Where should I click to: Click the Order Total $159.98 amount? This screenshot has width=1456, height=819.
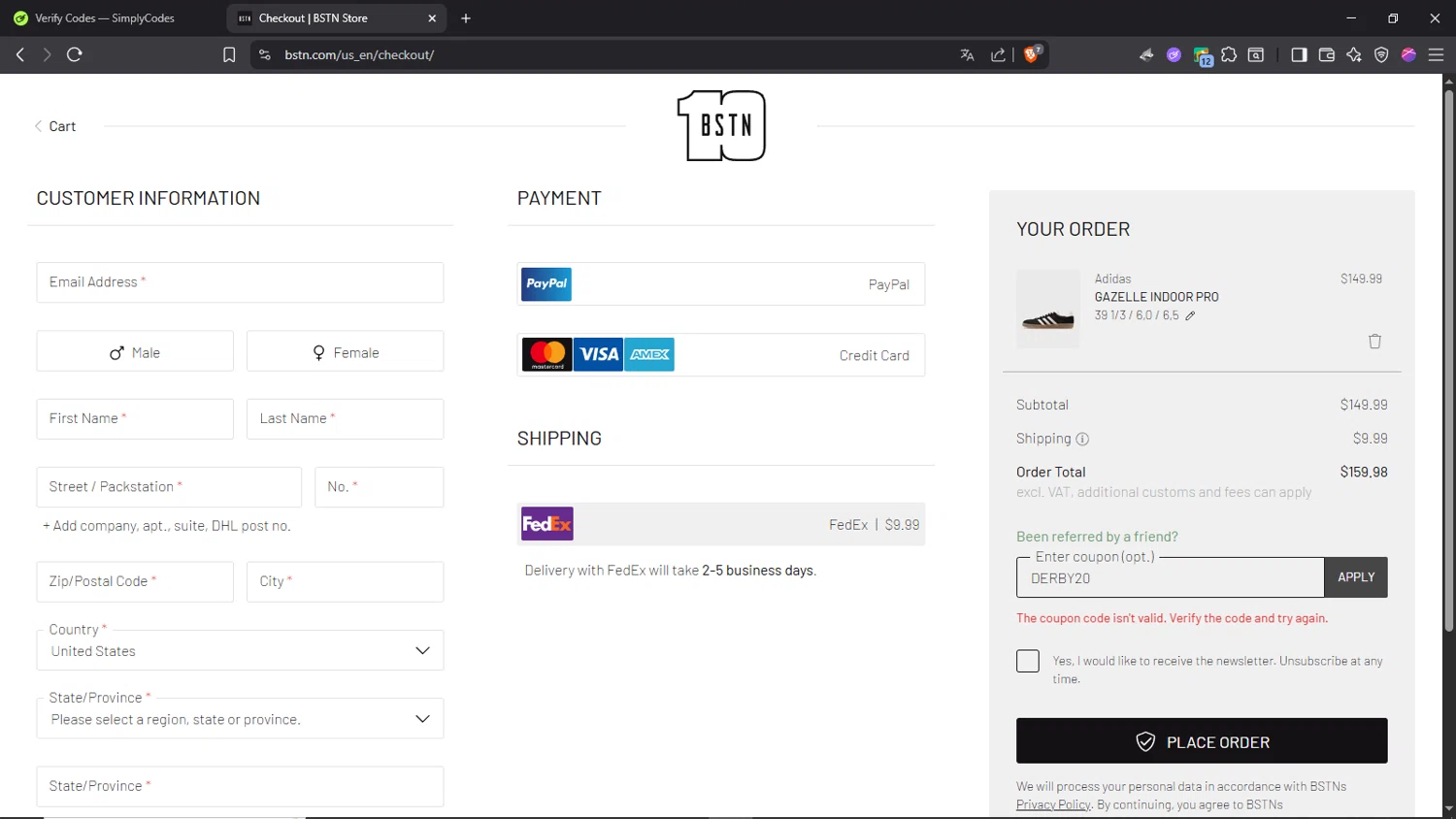point(1364,473)
